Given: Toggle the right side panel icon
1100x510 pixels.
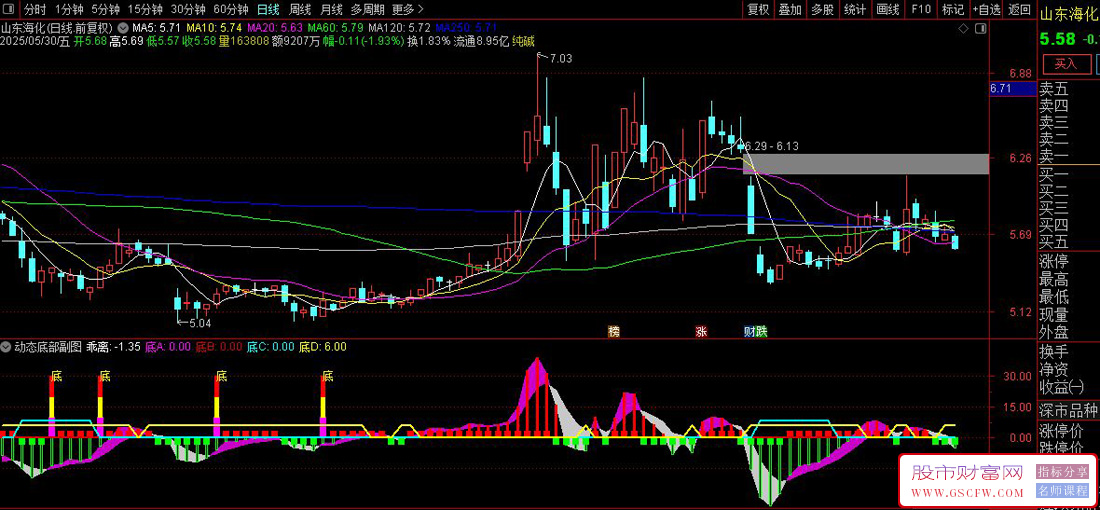Looking at the screenshot, I should click(980, 29).
